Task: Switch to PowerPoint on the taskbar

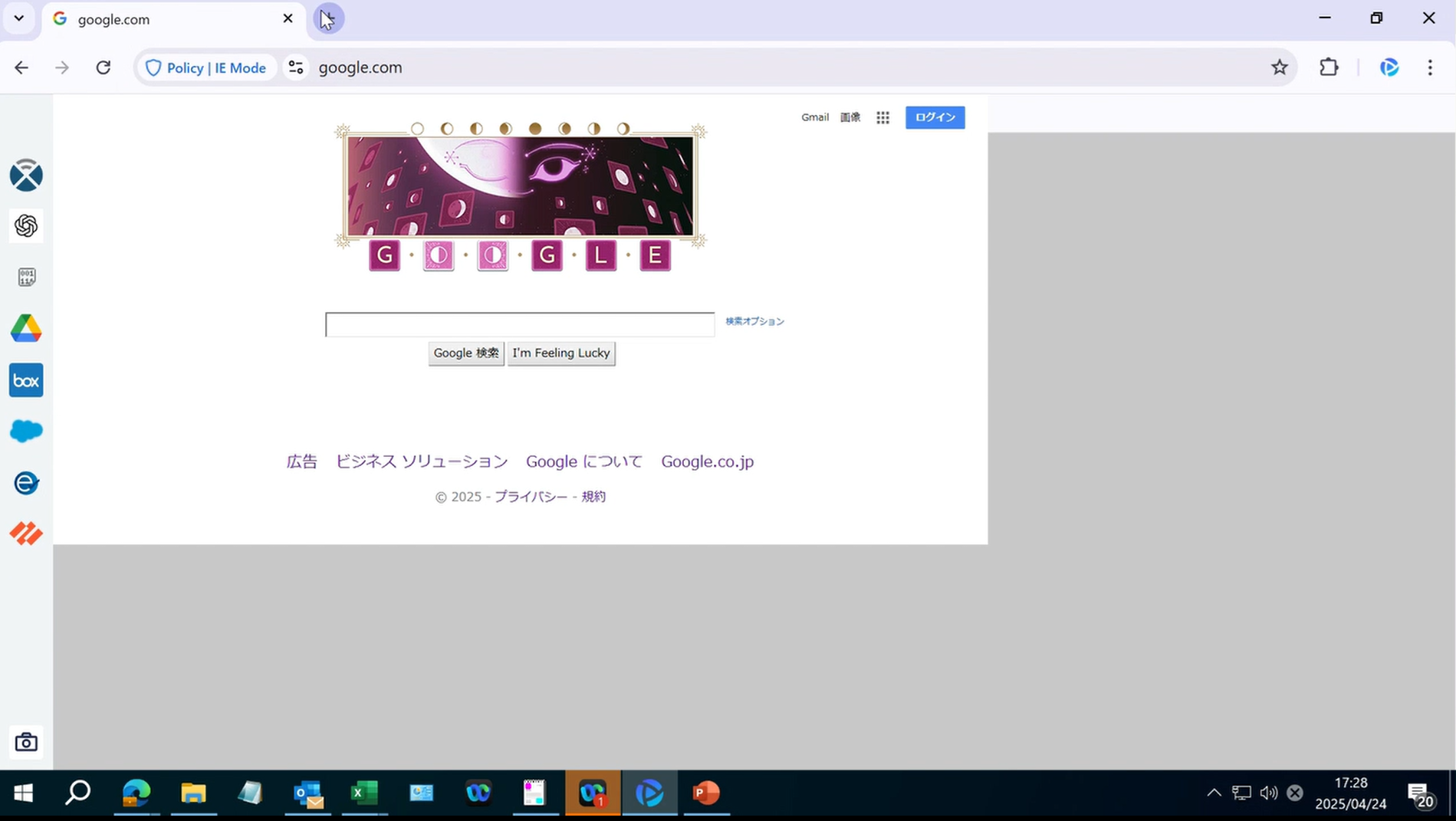Action: (706, 793)
